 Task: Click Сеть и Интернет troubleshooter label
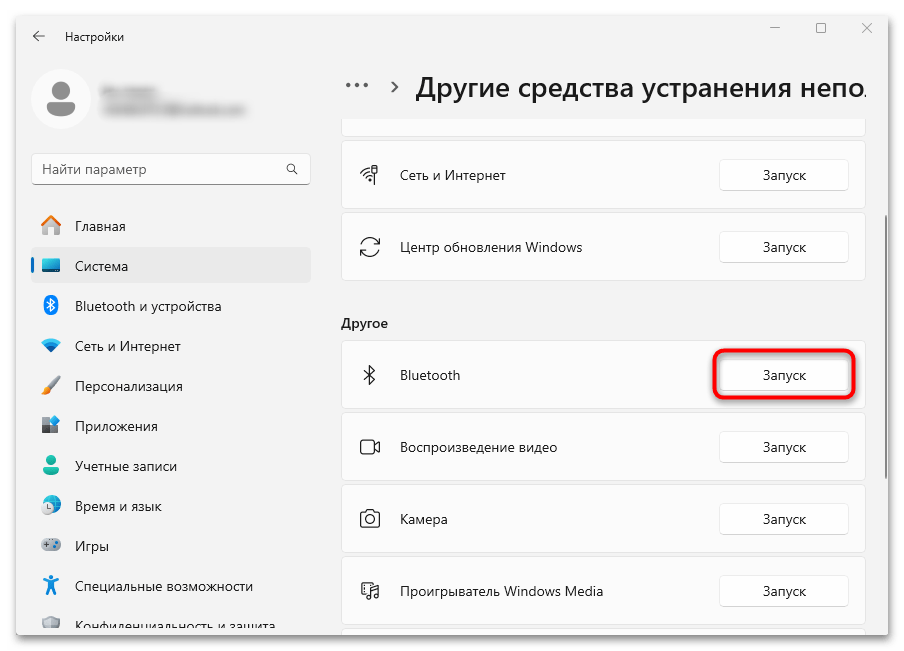(x=453, y=175)
